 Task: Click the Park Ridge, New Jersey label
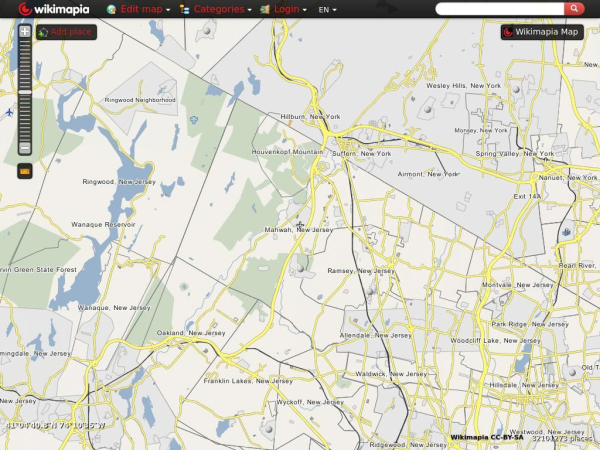pos(530,324)
